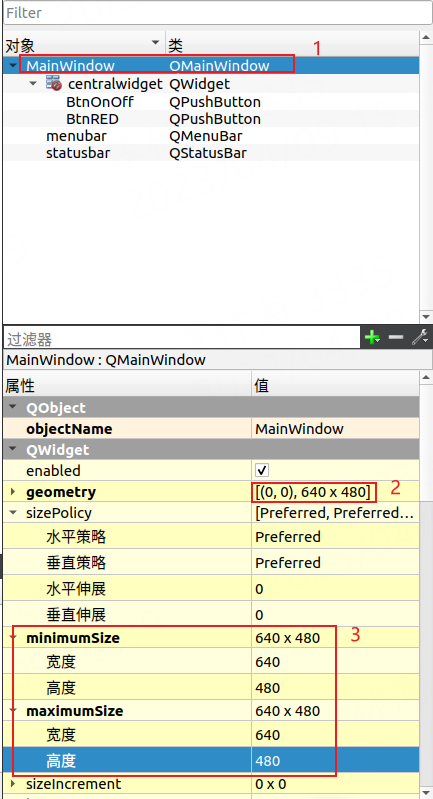433x799 pixels.
Task: Expand the geometry property
Action: pos(13,492)
